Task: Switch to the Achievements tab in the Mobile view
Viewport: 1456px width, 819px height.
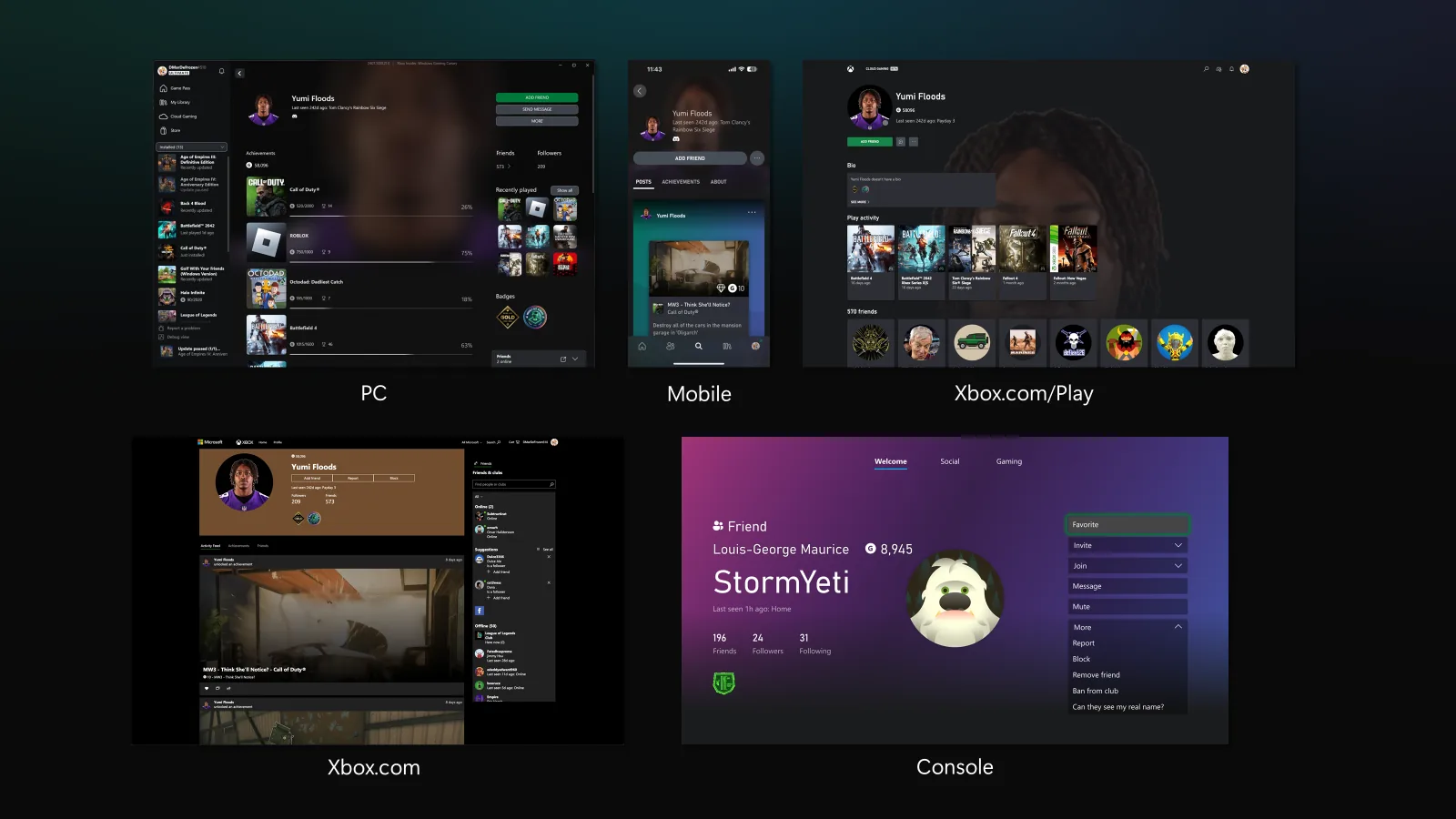Action: (681, 182)
